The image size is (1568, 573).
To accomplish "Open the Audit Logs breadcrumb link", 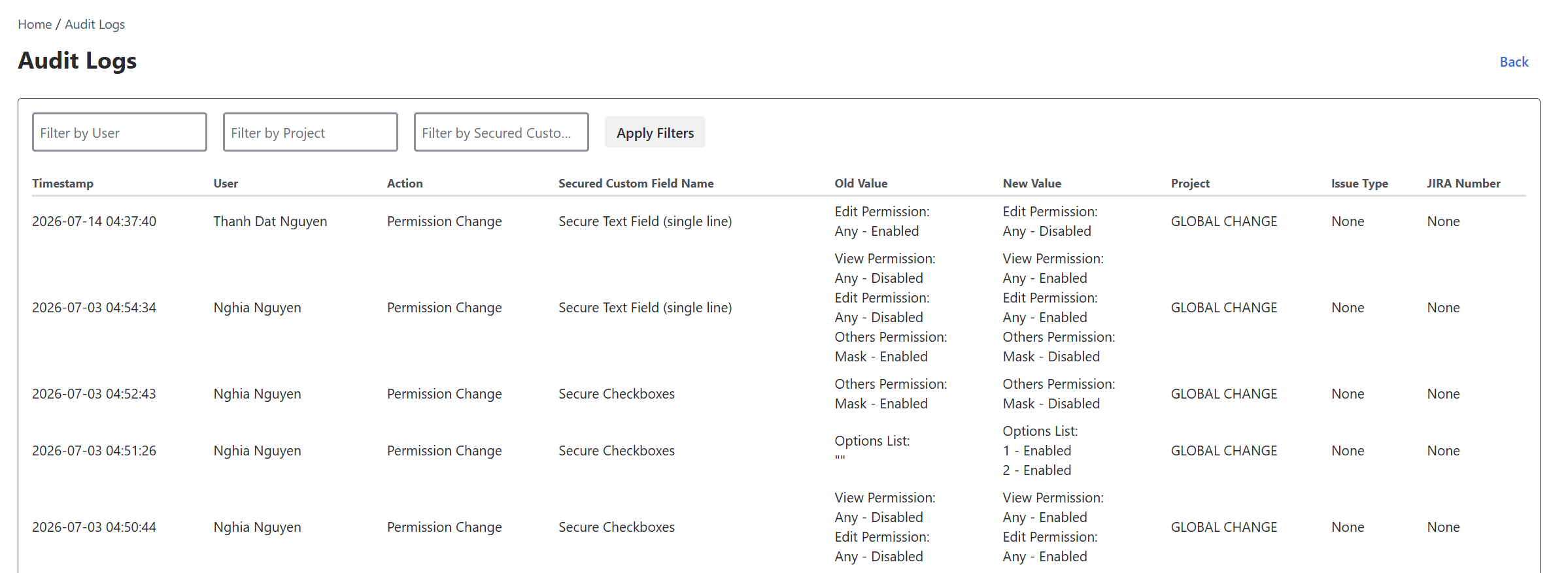I will click(95, 24).
